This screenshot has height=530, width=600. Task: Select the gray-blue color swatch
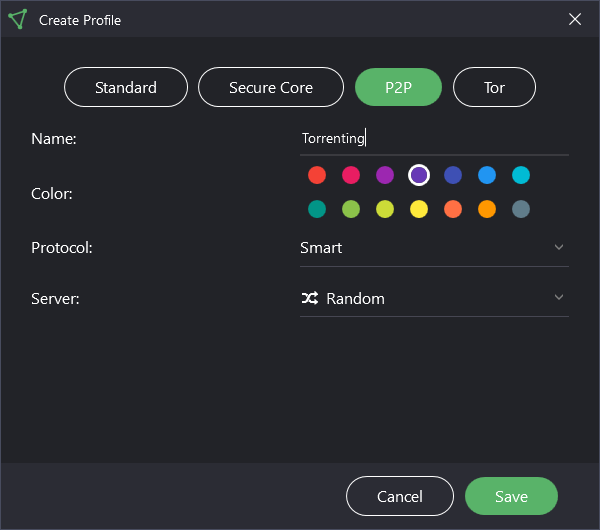pyautogui.click(x=521, y=209)
